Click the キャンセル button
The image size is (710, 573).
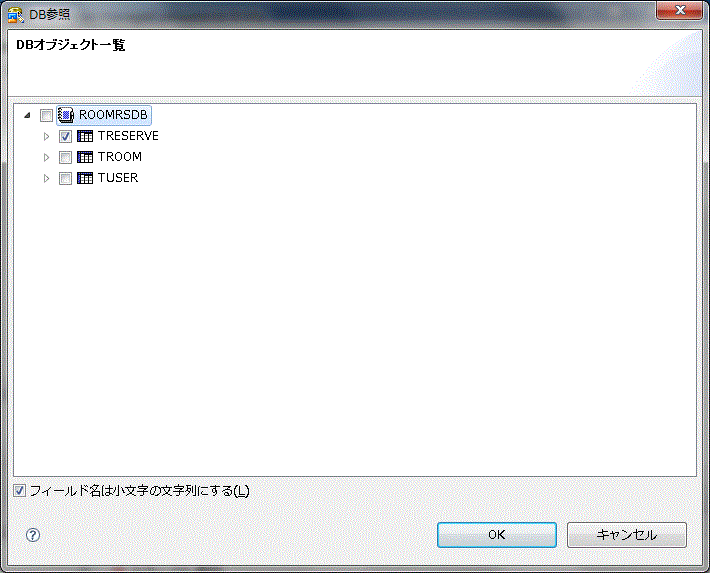pyautogui.click(x=627, y=535)
